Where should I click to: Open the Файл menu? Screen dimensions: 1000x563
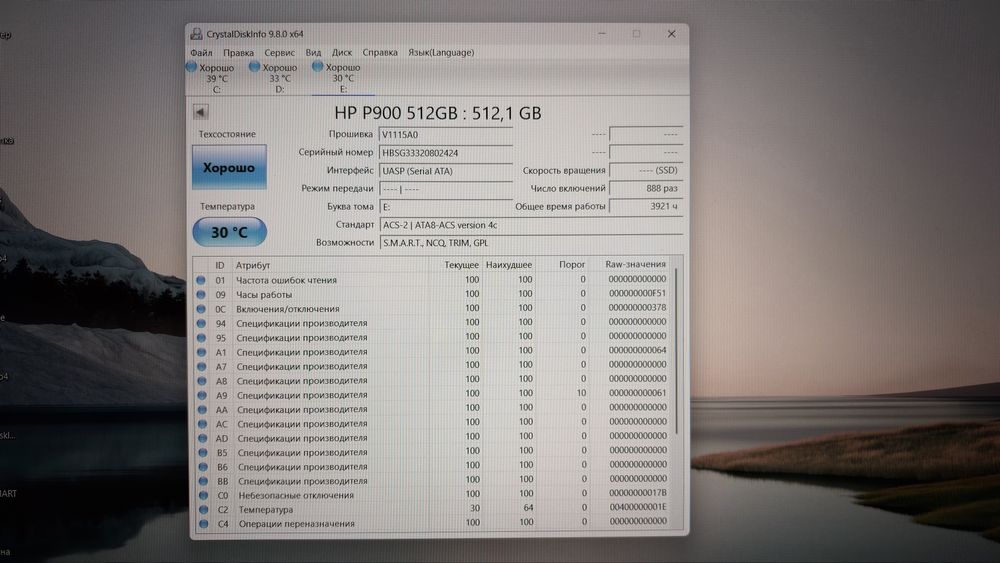(x=201, y=53)
